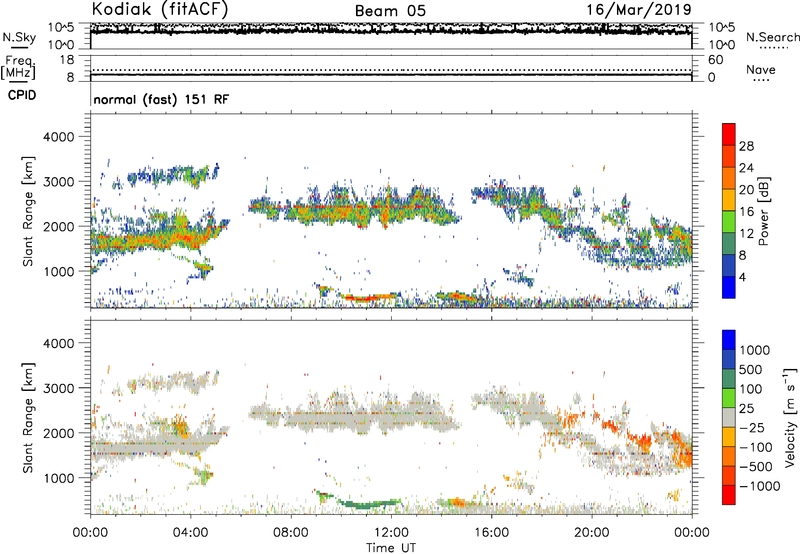Click the "-1000" label on the Velocity scale
Viewport: 800px width, 554px height.
point(760,486)
